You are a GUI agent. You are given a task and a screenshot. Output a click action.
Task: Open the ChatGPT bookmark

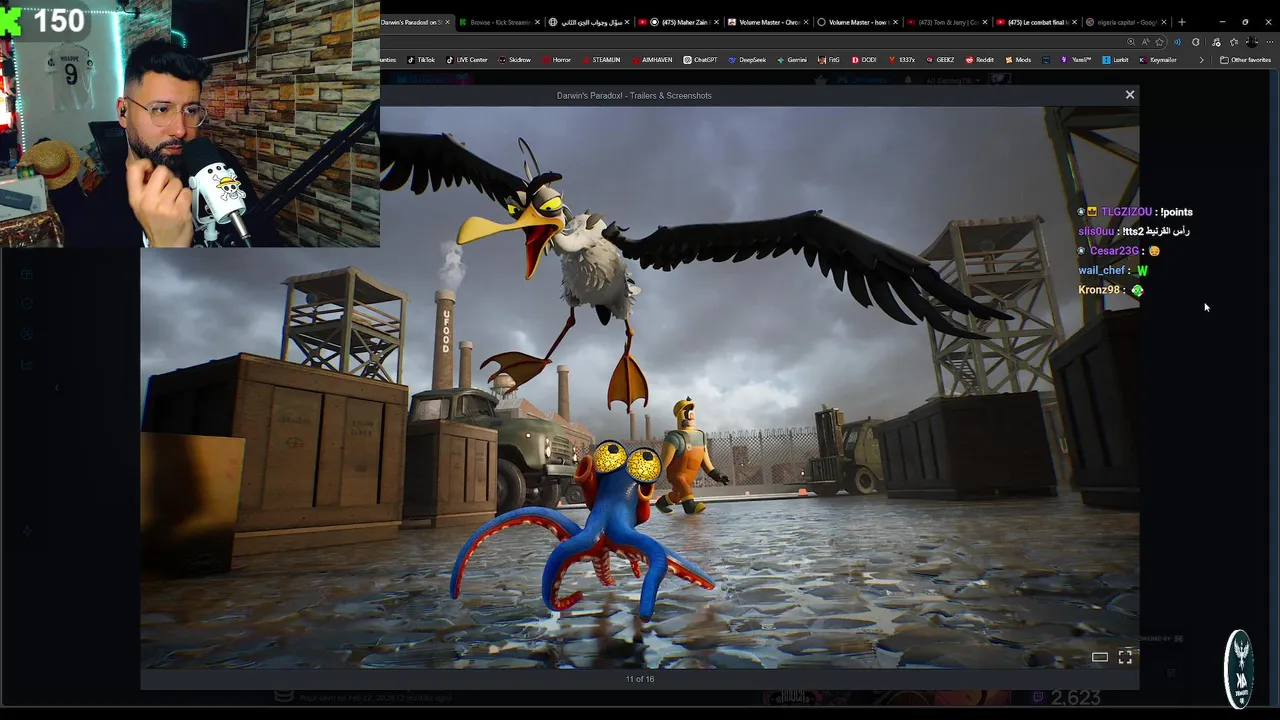[700, 60]
